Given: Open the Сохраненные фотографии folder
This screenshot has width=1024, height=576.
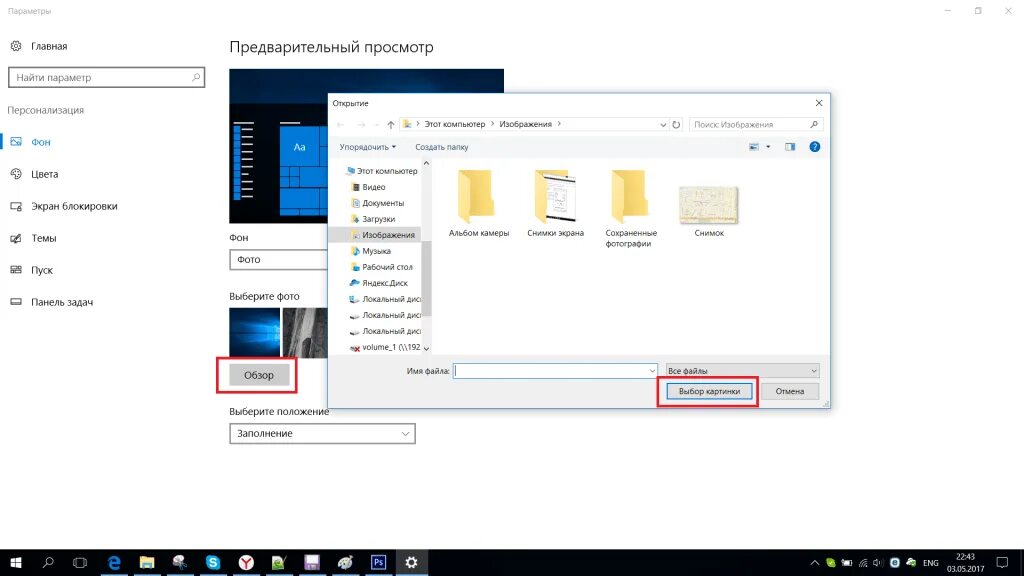Looking at the screenshot, I should coord(631,209).
